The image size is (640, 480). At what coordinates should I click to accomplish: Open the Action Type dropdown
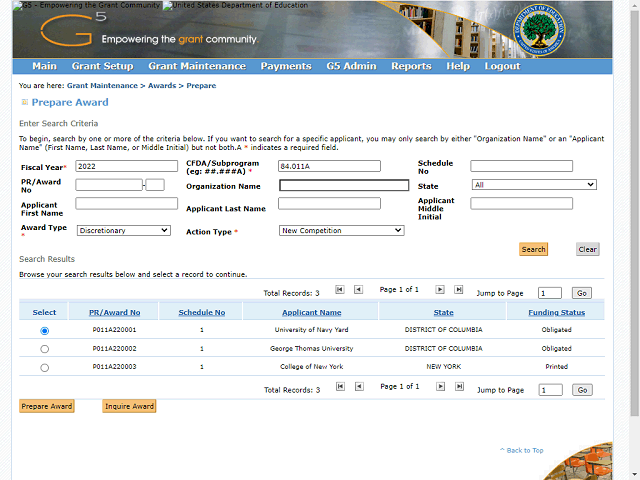(x=342, y=231)
